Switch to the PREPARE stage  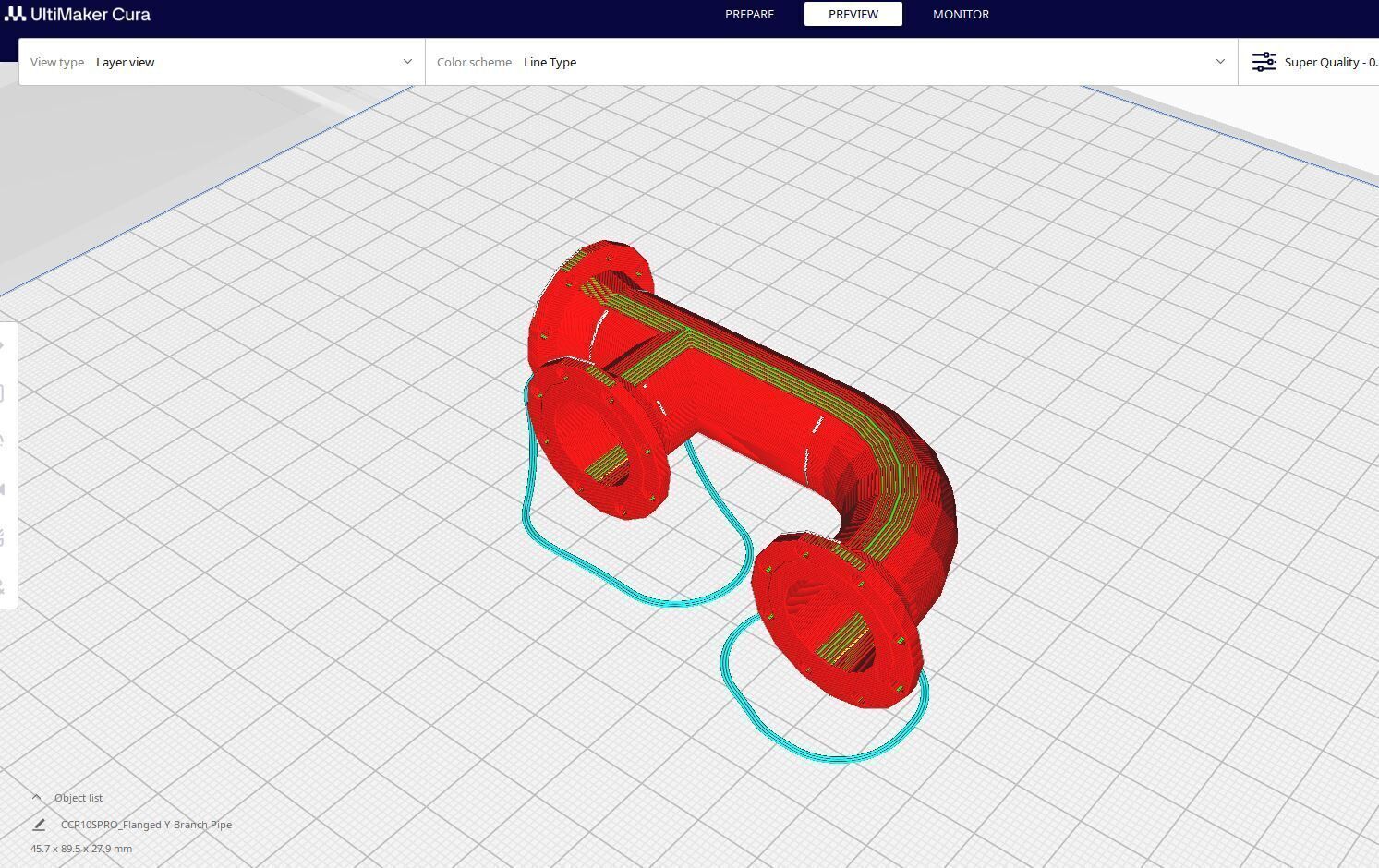coord(749,14)
